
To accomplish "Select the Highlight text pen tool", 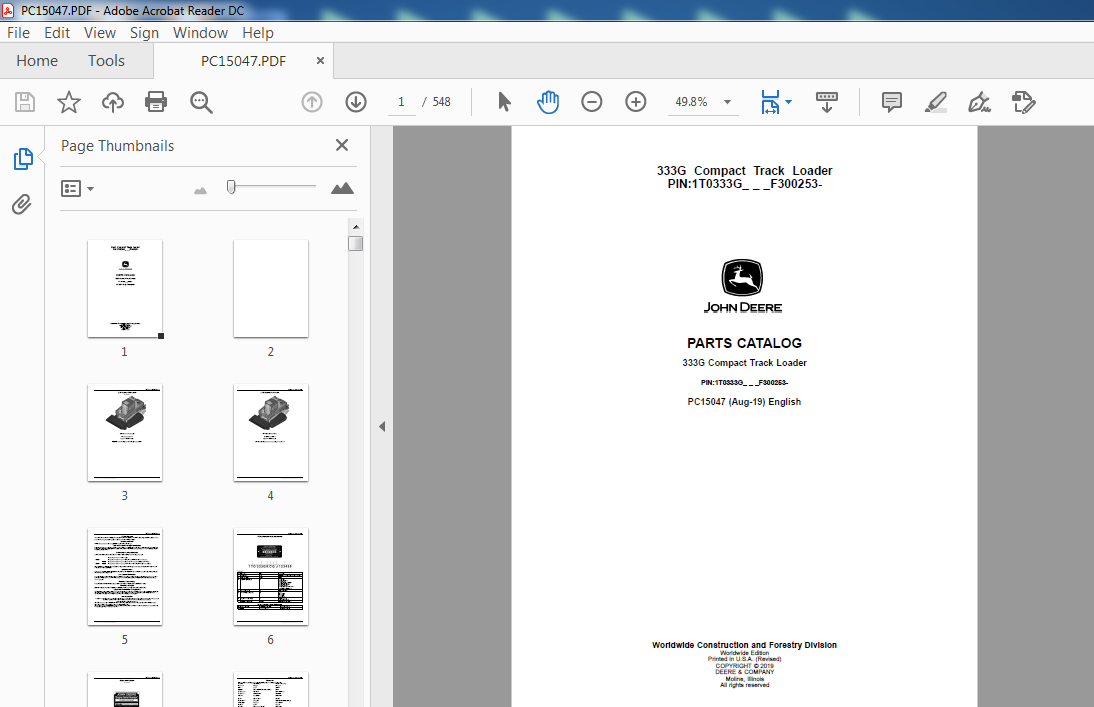I will click(936, 102).
